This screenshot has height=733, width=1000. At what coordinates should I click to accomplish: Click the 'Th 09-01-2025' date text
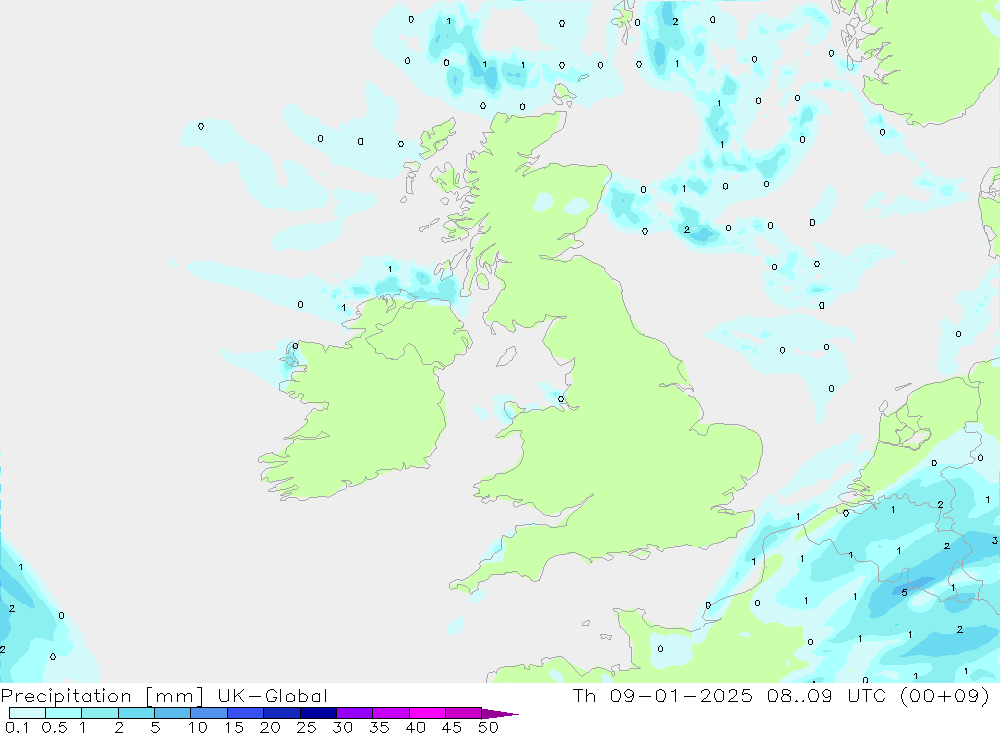coord(663,695)
